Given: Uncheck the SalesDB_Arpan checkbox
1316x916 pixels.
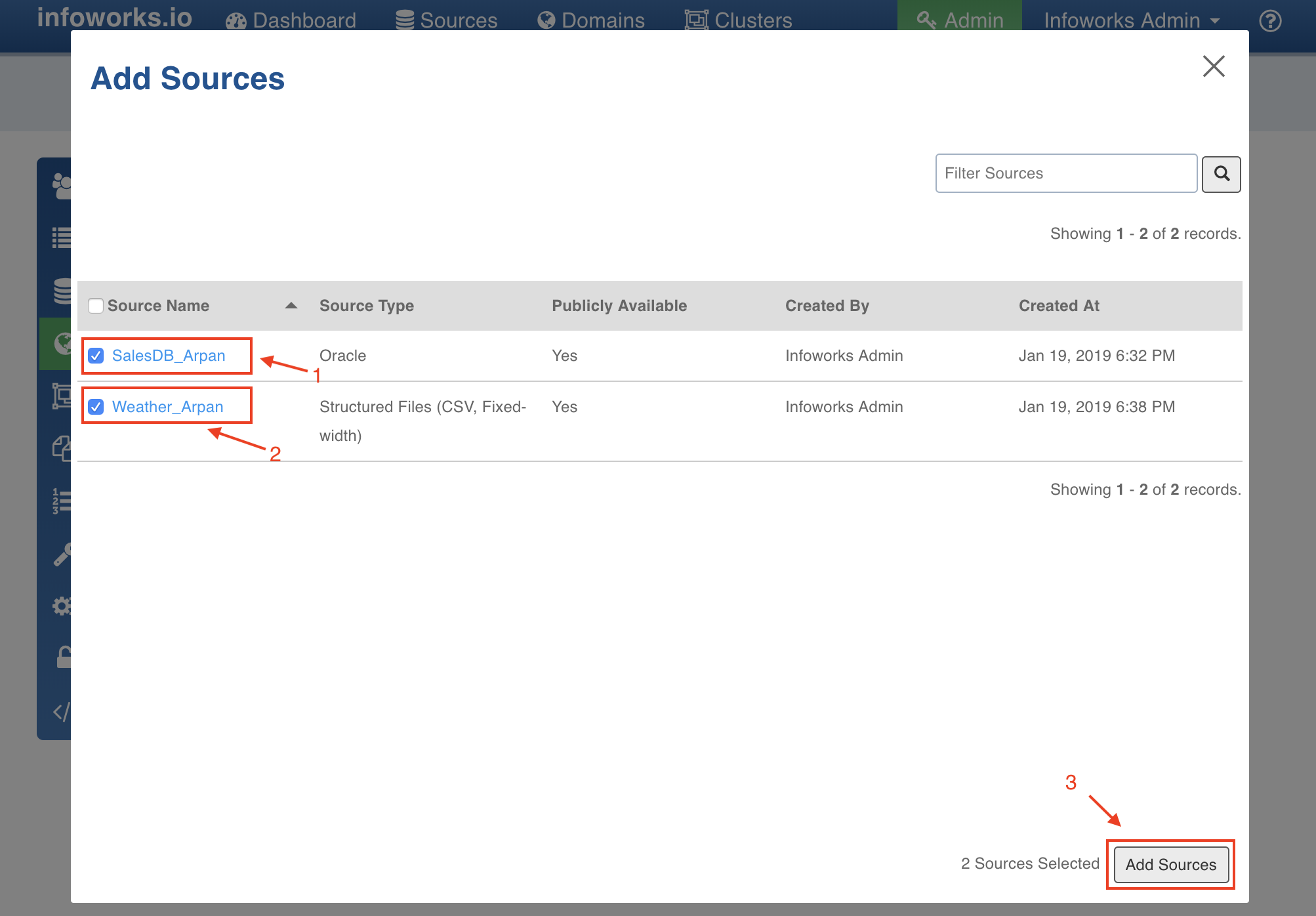Looking at the screenshot, I should [96, 356].
